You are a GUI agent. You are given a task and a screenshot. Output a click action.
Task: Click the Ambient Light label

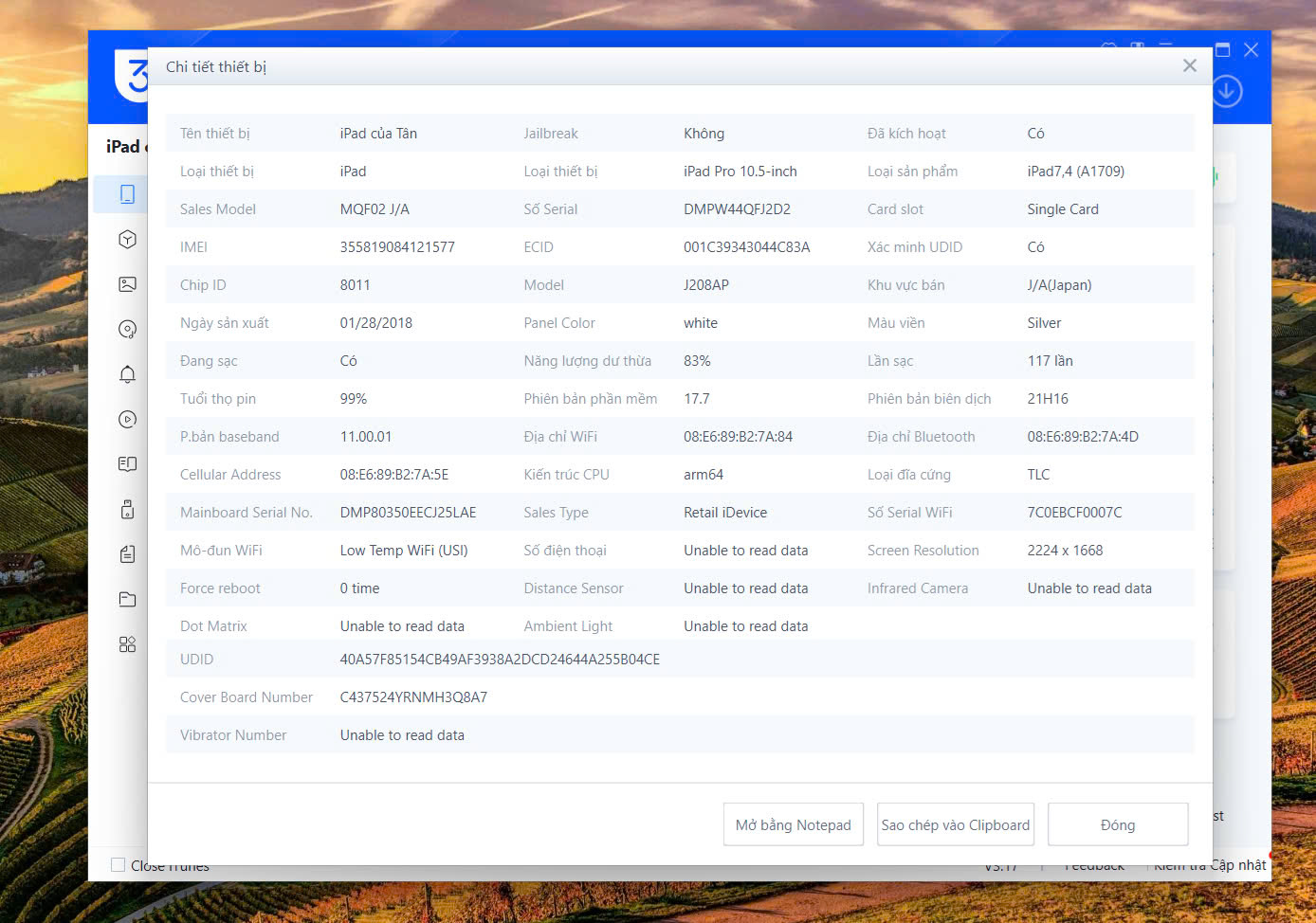tap(568, 626)
